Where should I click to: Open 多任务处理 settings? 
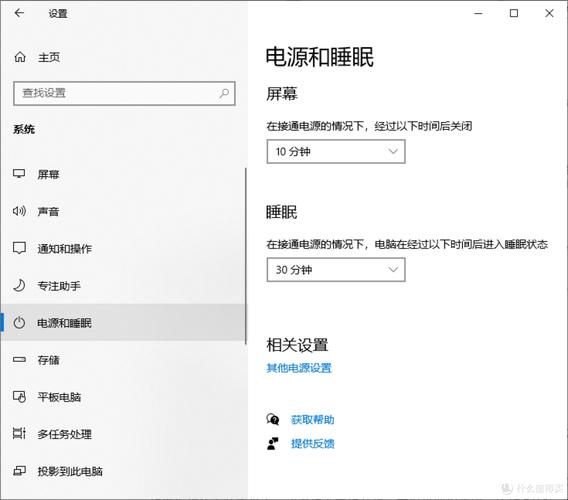(x=123, y=434)
